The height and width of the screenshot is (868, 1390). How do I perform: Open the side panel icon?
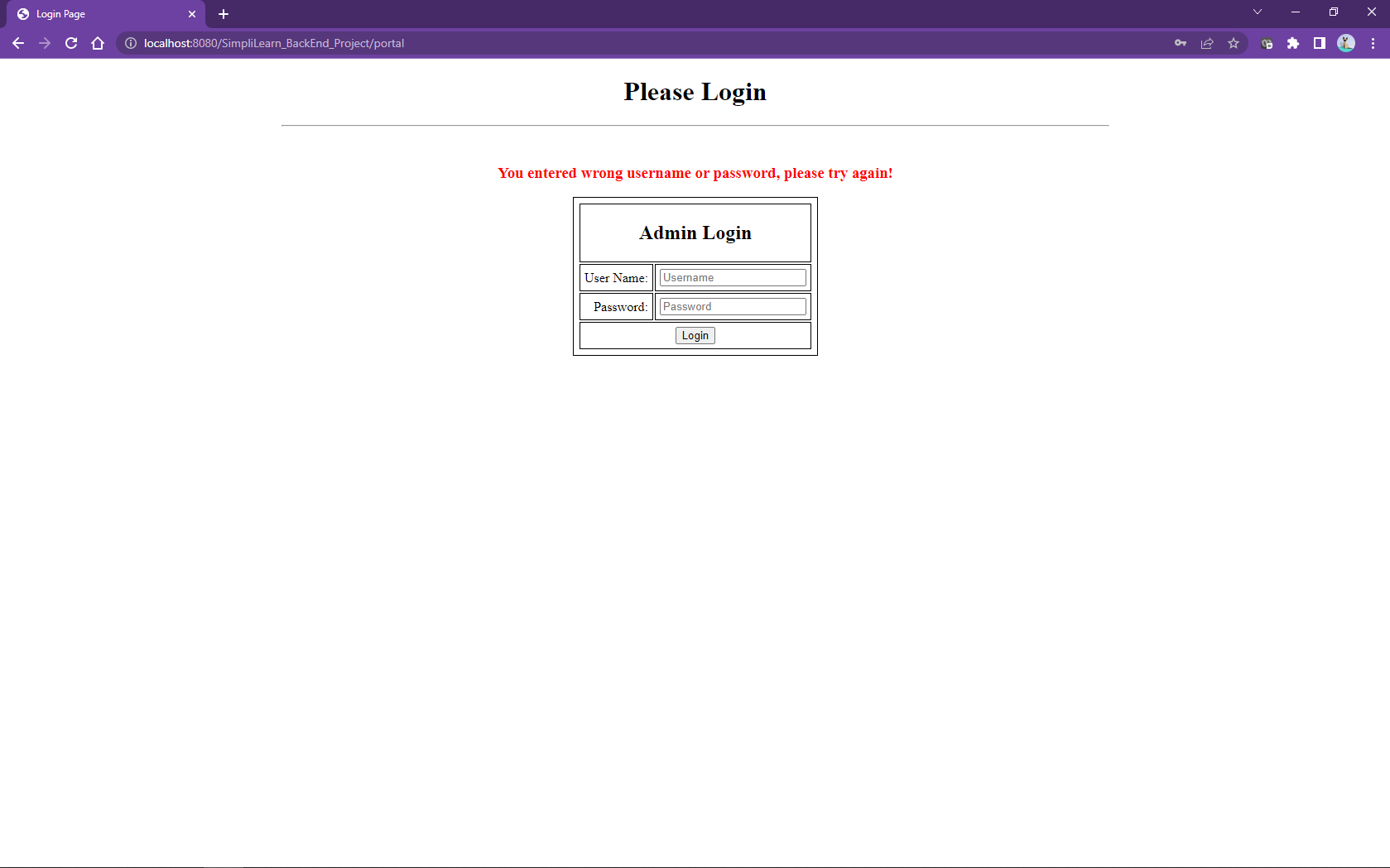1320,43
